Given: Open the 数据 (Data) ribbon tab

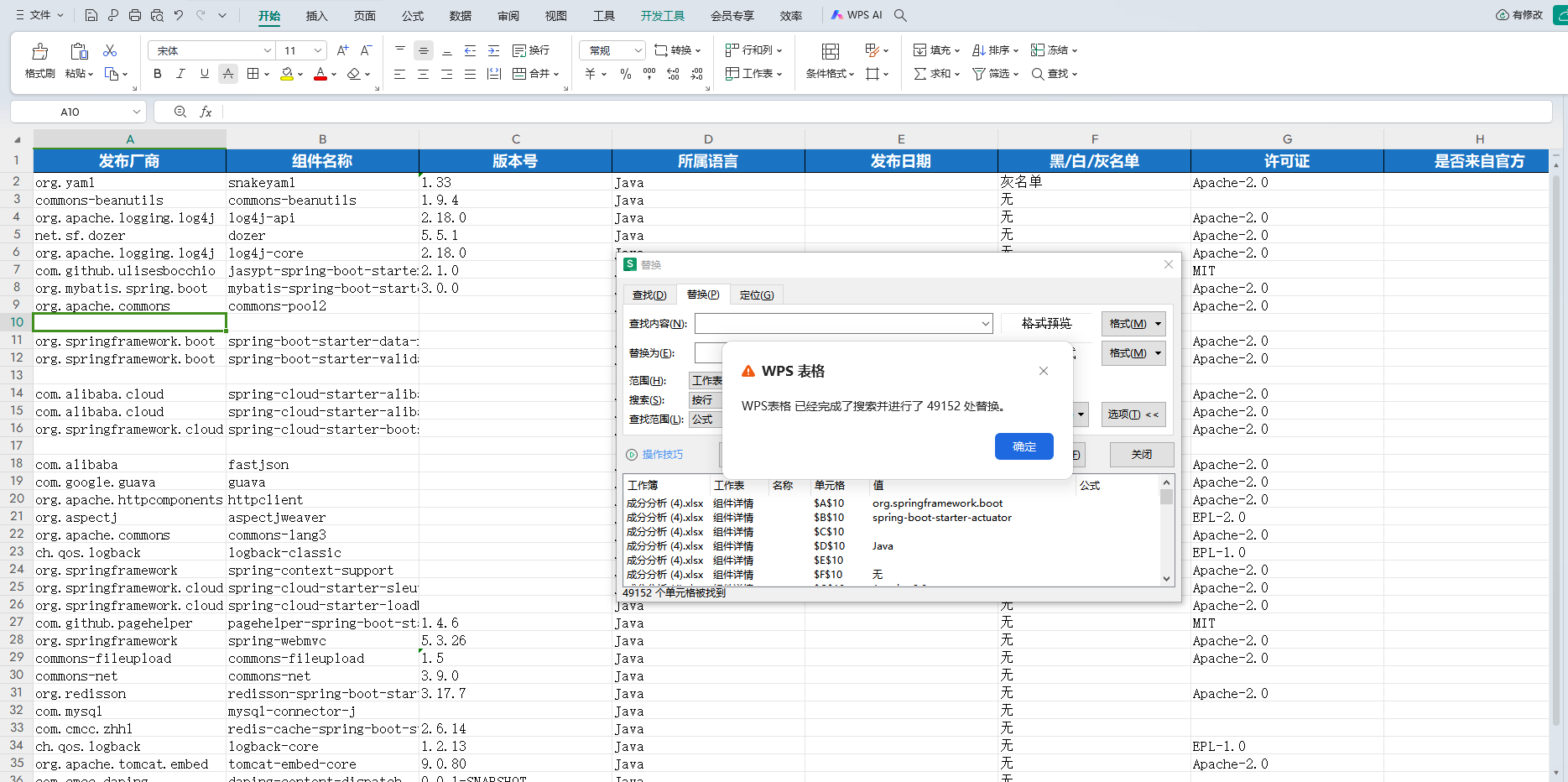Looking at the screenshot, I should 460,15.
